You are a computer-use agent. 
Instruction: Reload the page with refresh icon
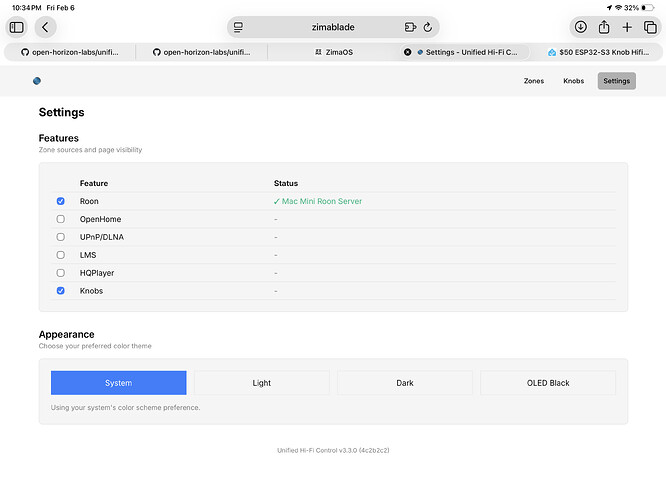tap(428, 27)
